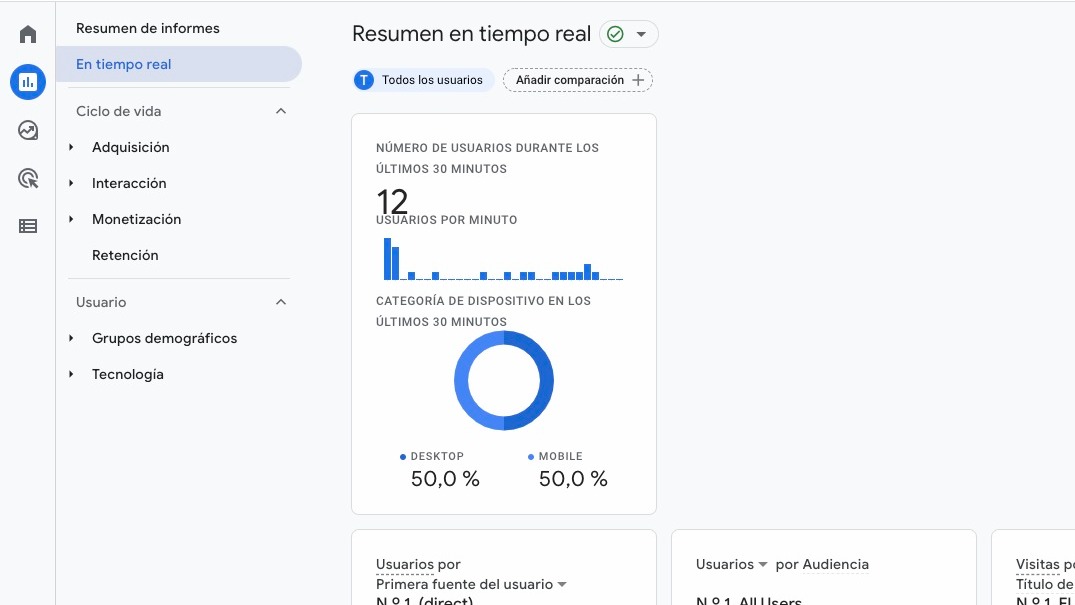Click the Usuario section heading

[101, 302]
